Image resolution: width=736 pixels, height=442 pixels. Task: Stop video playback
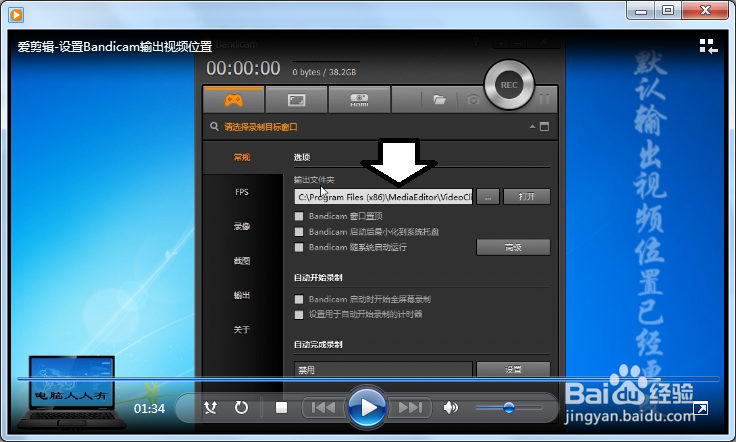coord(281,408)
